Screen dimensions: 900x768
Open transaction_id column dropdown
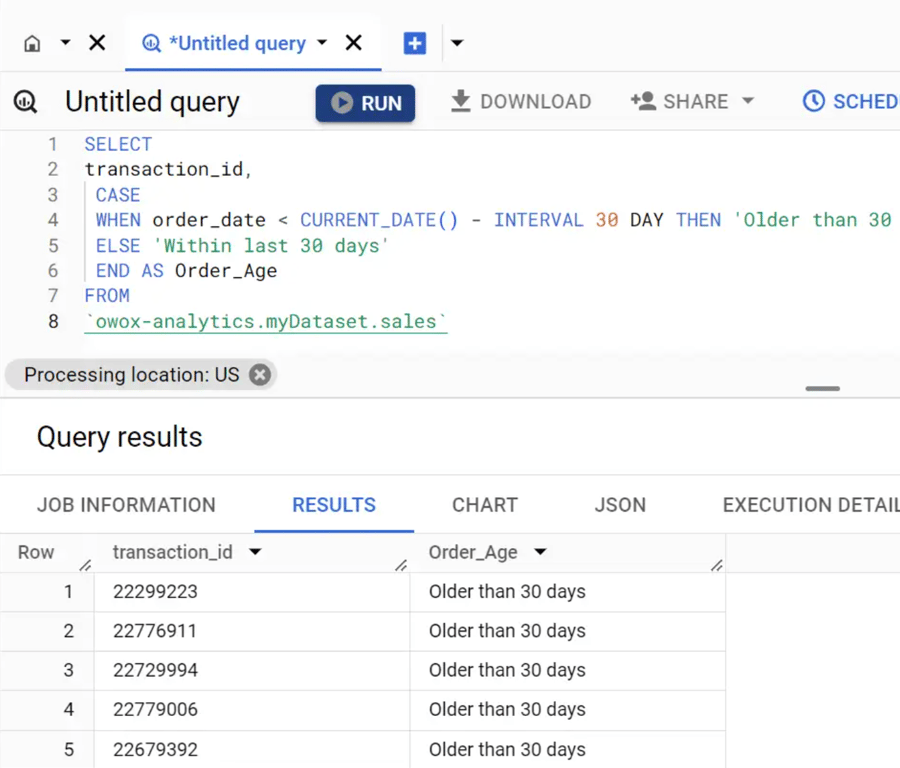[255, 552]
